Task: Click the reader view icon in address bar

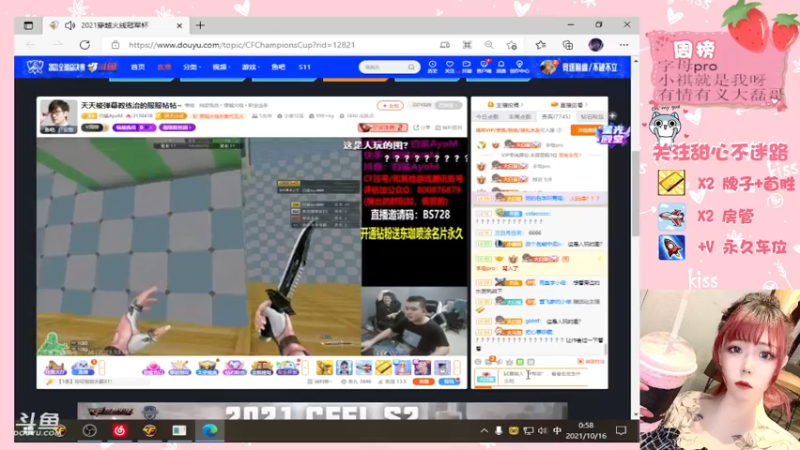Action: 445,45
